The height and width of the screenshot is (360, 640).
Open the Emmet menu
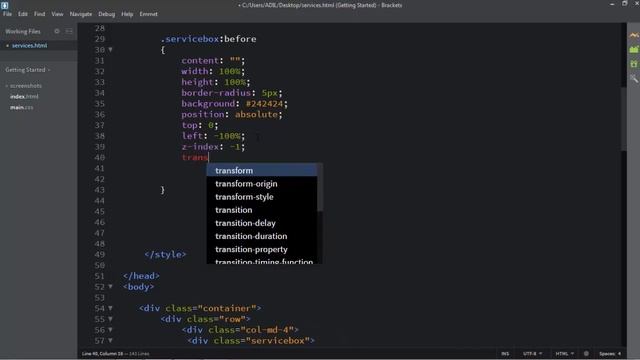point(149,14)
